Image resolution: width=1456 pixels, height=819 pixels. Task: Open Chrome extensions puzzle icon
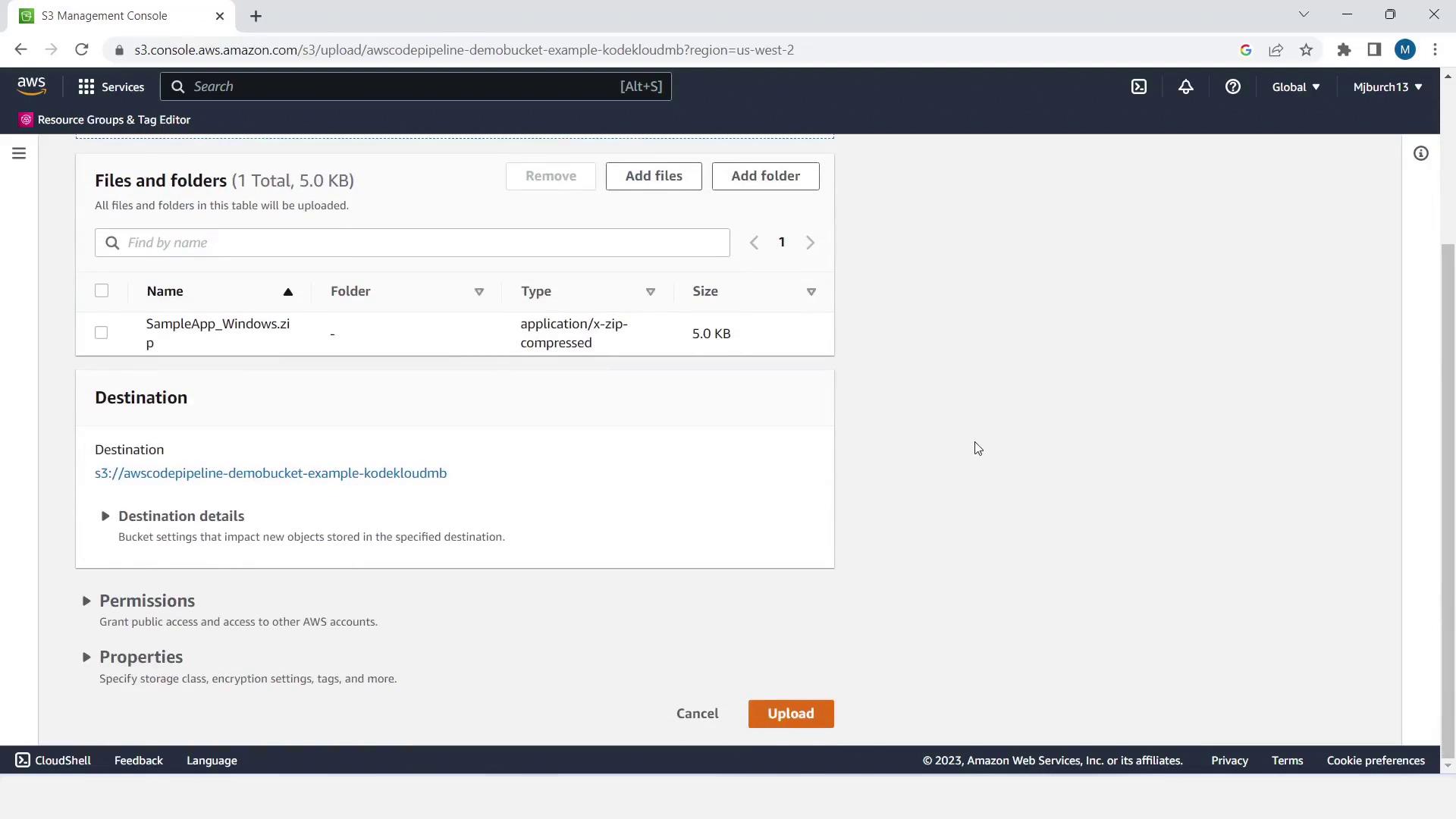pyautogui.click(x=1344, y=50)
